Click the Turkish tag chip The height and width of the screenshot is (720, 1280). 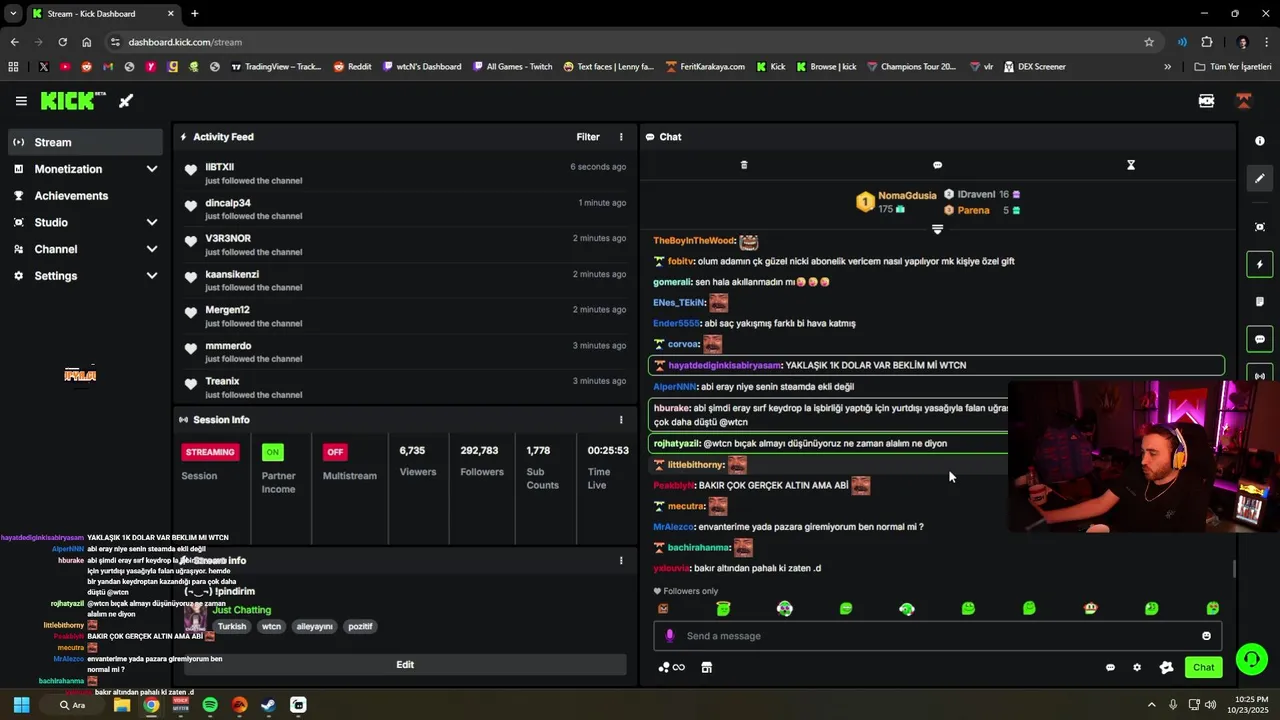pyautogui.click(x=232, y=626)
